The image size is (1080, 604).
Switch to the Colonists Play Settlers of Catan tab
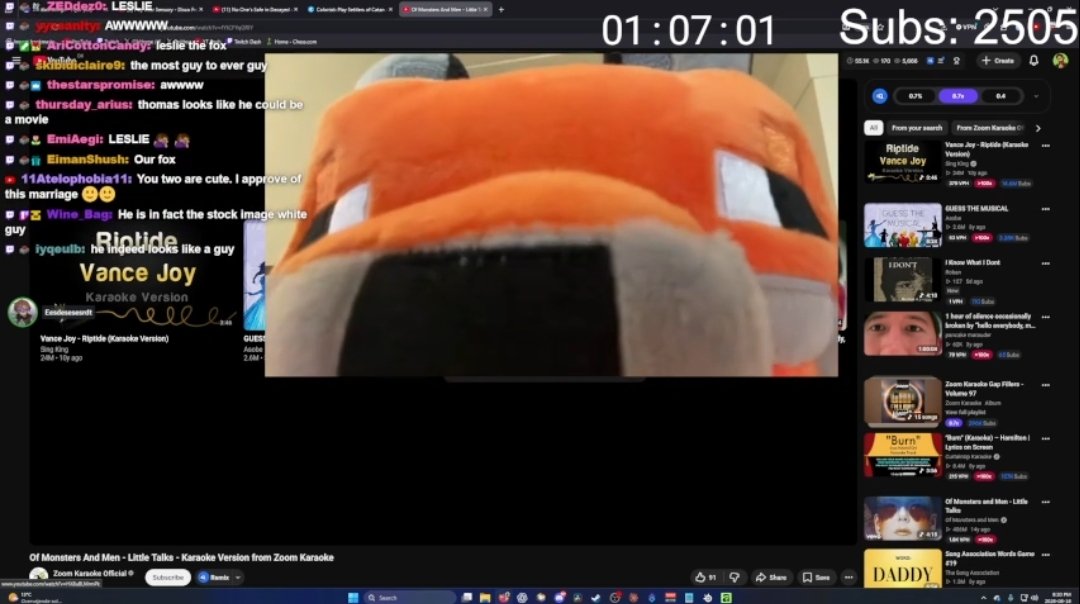pyautogui.click(x=349, y=10)
